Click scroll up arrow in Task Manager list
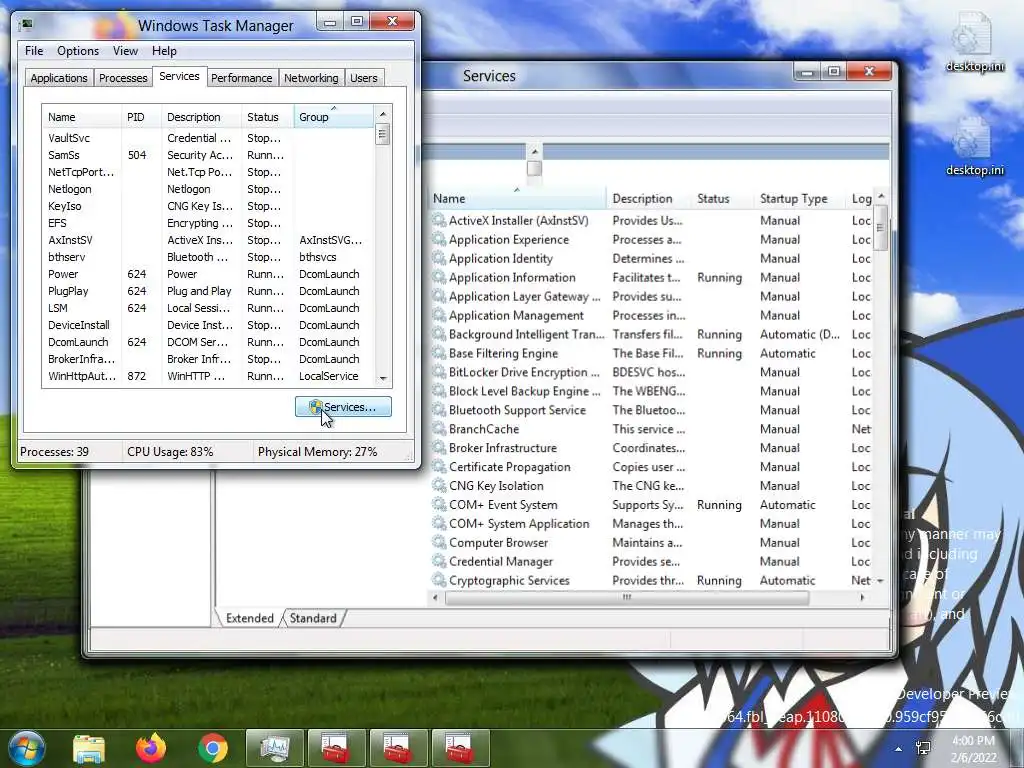Viewport: 1024px width, 768px height. click(383, 114)
